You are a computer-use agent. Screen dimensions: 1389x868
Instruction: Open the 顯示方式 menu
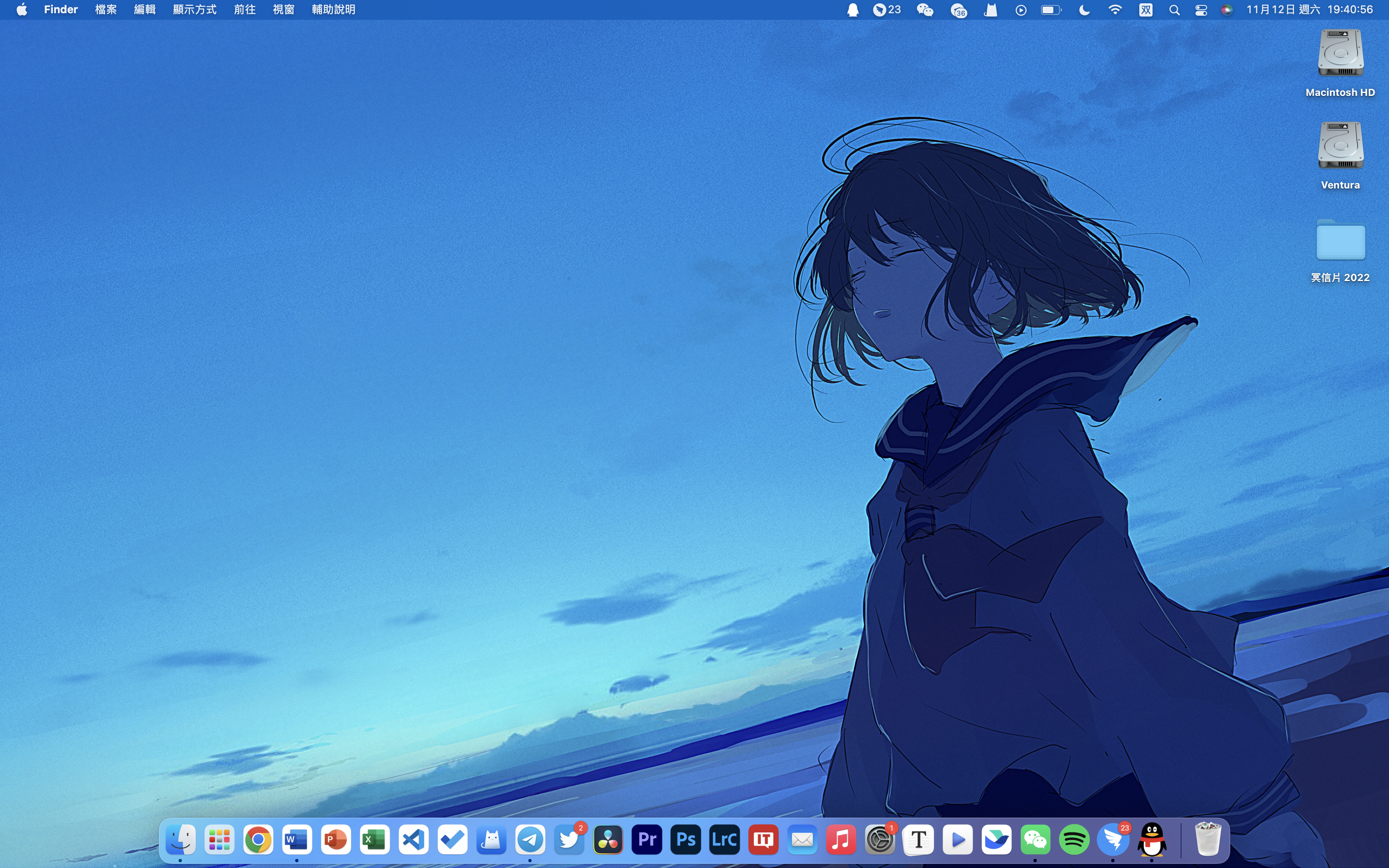[x=195, y=9]
